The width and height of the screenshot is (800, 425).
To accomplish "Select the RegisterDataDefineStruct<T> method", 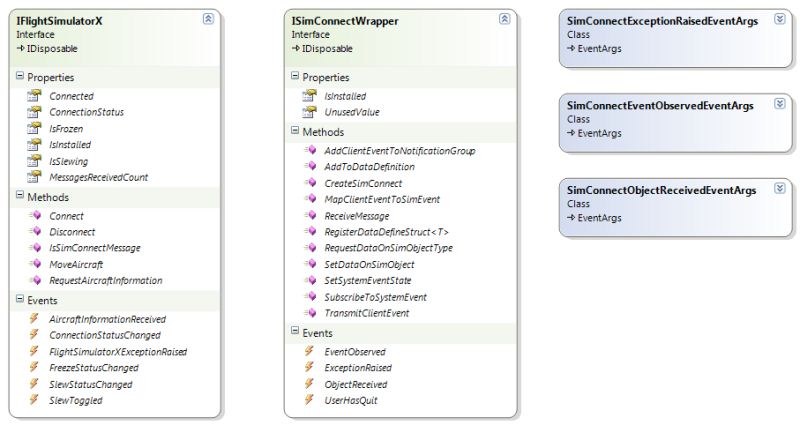I will [386, 232].
